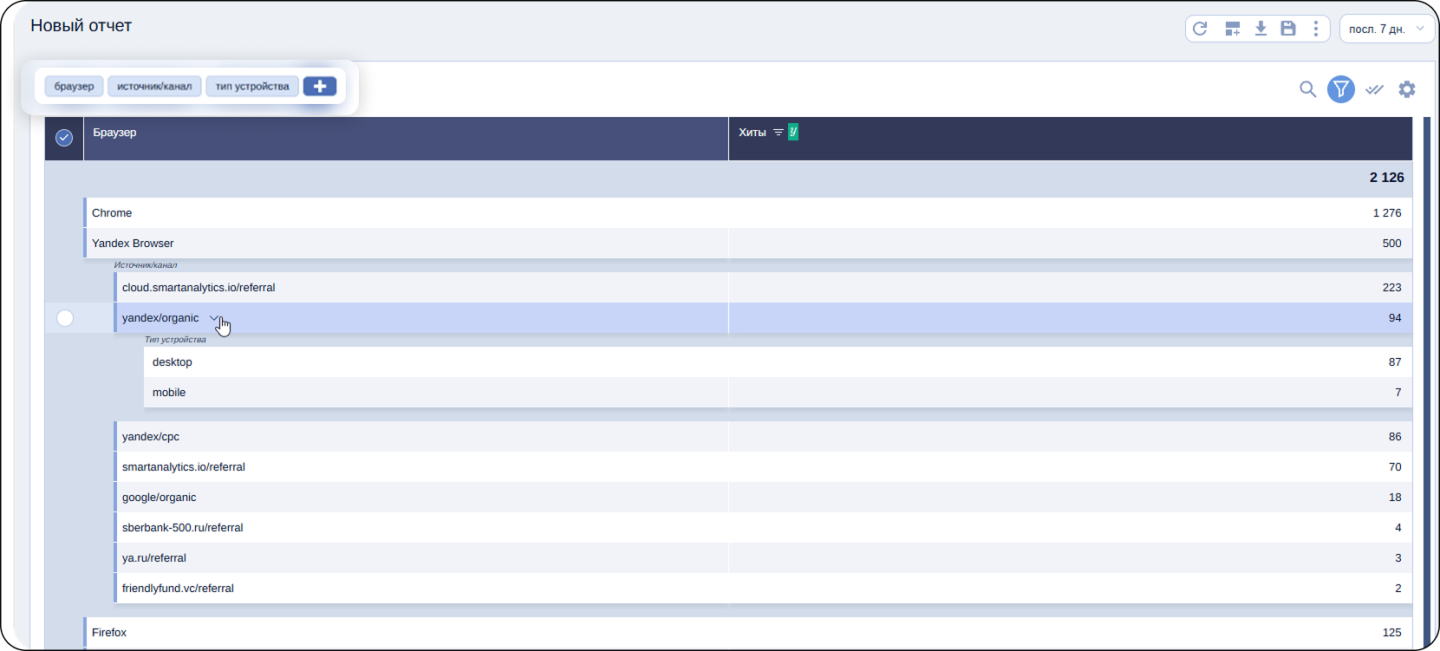Click the Тип устройства group label
Screen dimensions: 1440x651
(175, 340)
